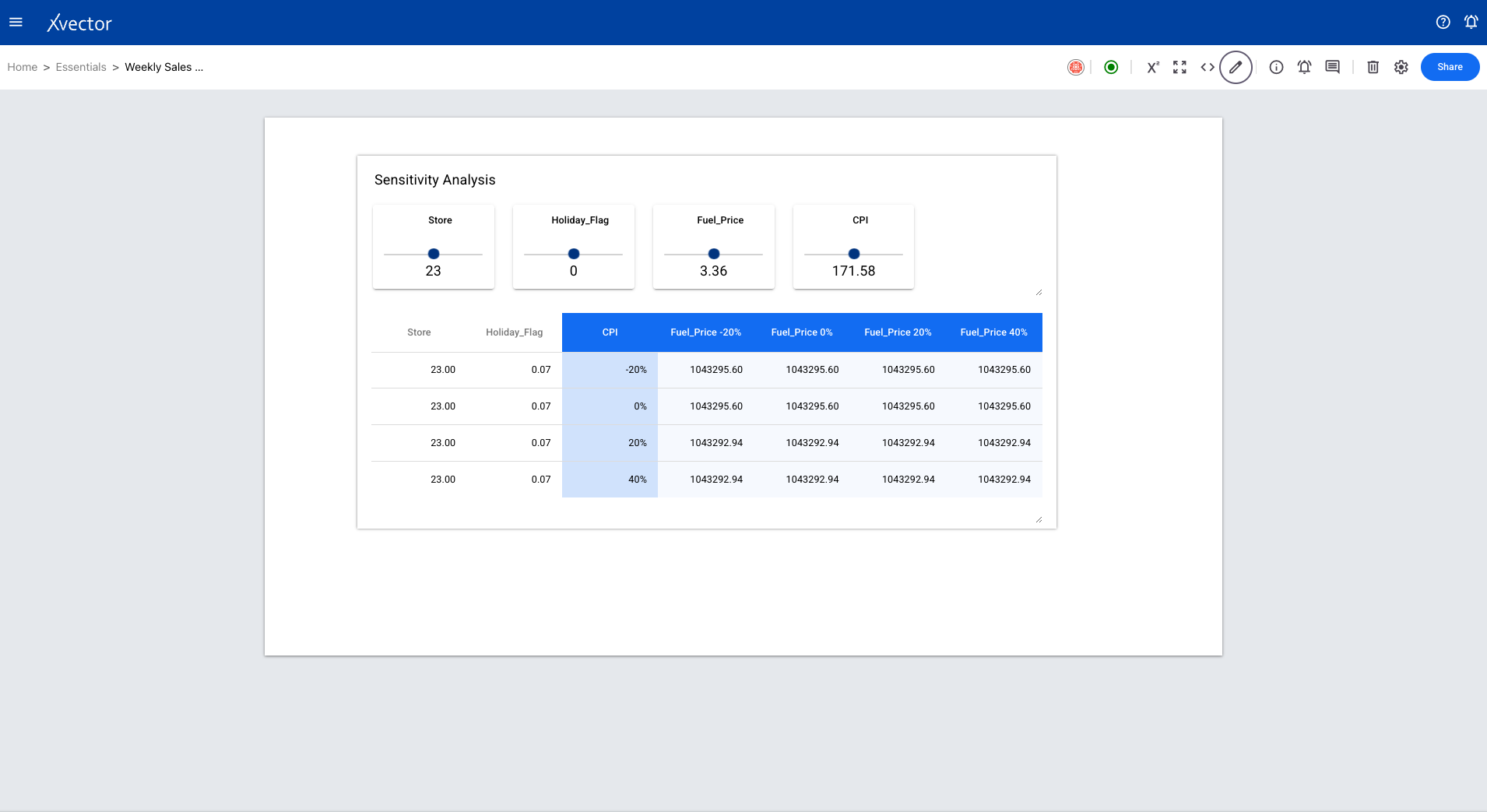Viewport: 1487px width, 812px height.
Task: Select the CPI 40% row cell
Action: click(x=610, y=480)
